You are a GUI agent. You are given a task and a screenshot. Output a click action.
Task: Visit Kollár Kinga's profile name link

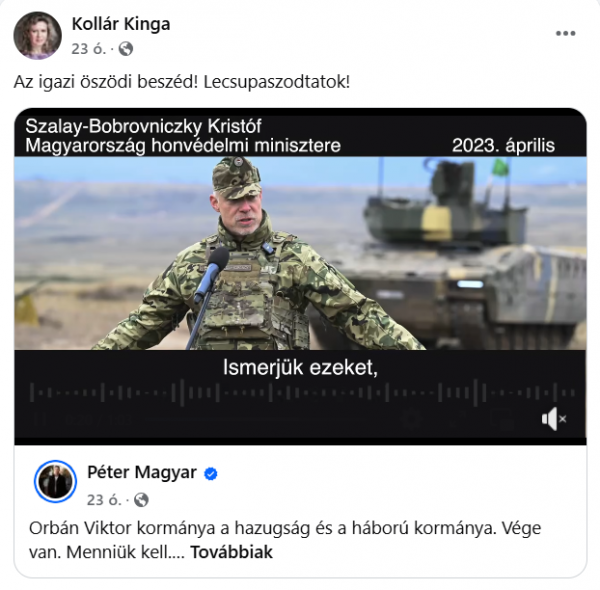click(121, 24)
